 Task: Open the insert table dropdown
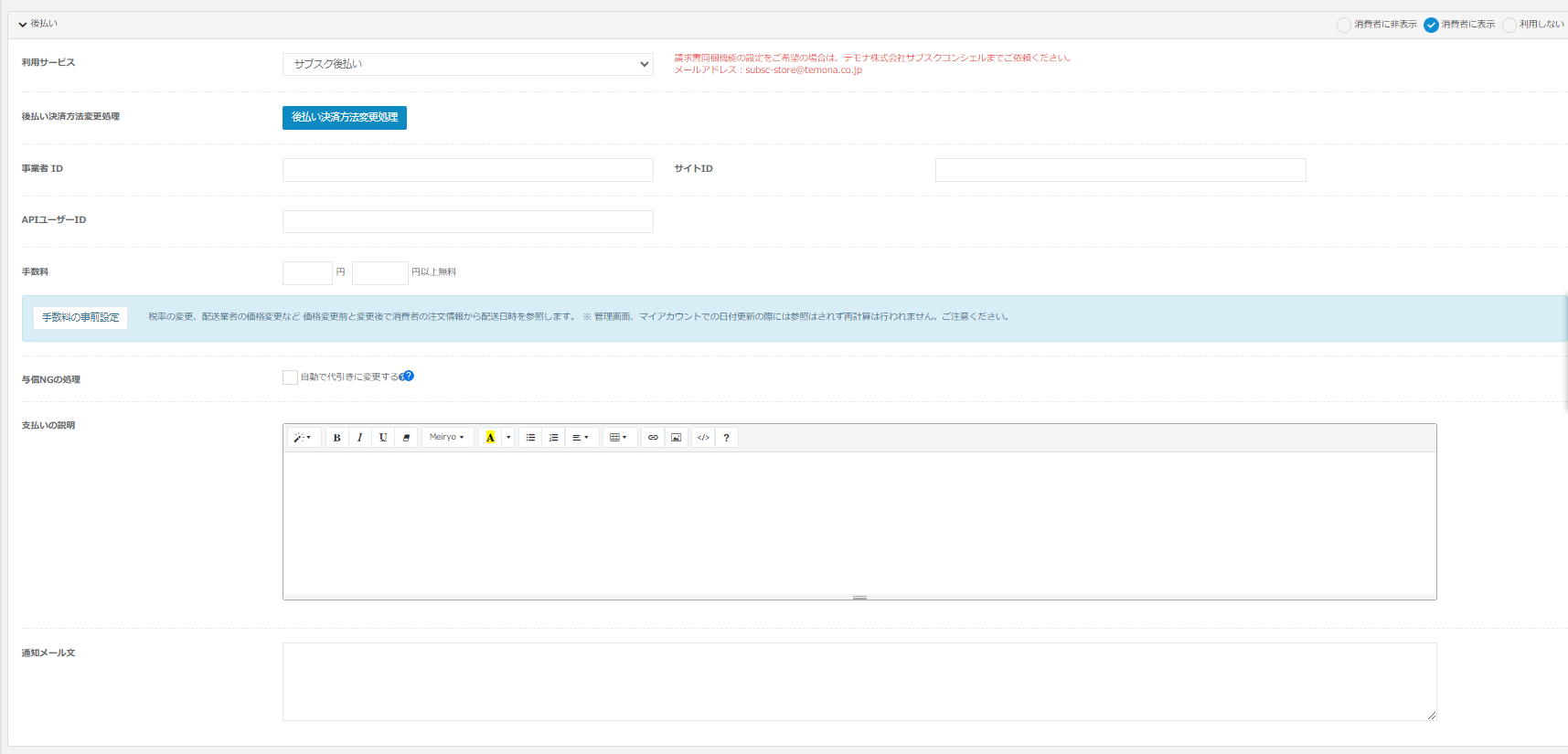tap(619, 438)
